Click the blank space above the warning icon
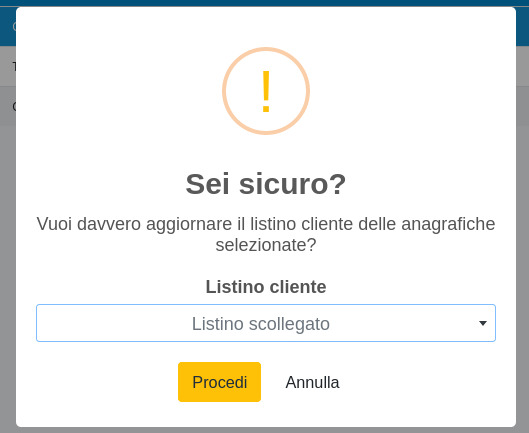Viewport: 529px width, 433px height. (x=266, y=27)
